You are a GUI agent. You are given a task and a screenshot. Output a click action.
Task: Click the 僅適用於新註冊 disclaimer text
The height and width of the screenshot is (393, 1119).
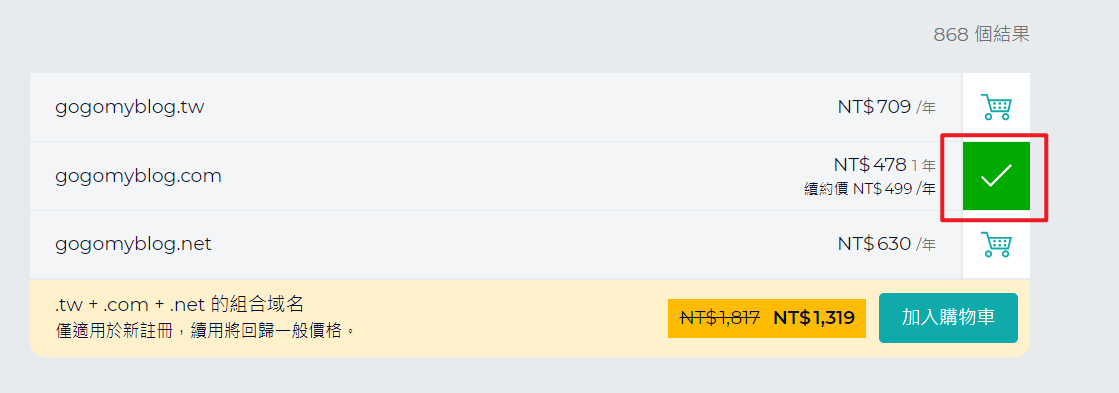(x=205, y=332)
